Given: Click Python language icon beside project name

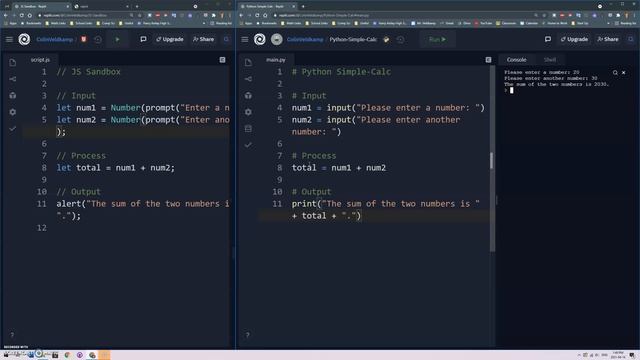Looking at the screenshot, I should [x=386, y=40].
